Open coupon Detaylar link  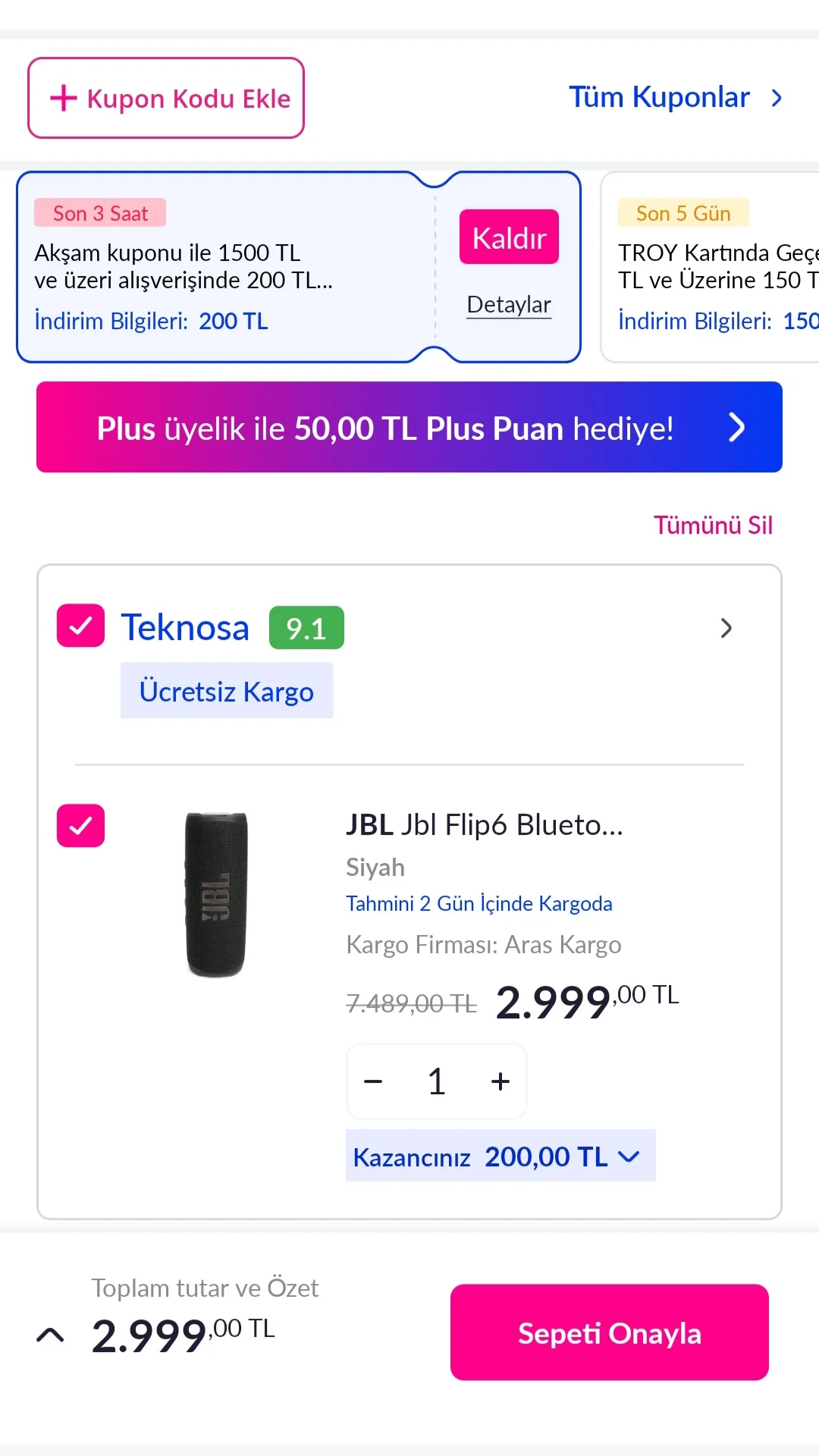pos(509,305)
